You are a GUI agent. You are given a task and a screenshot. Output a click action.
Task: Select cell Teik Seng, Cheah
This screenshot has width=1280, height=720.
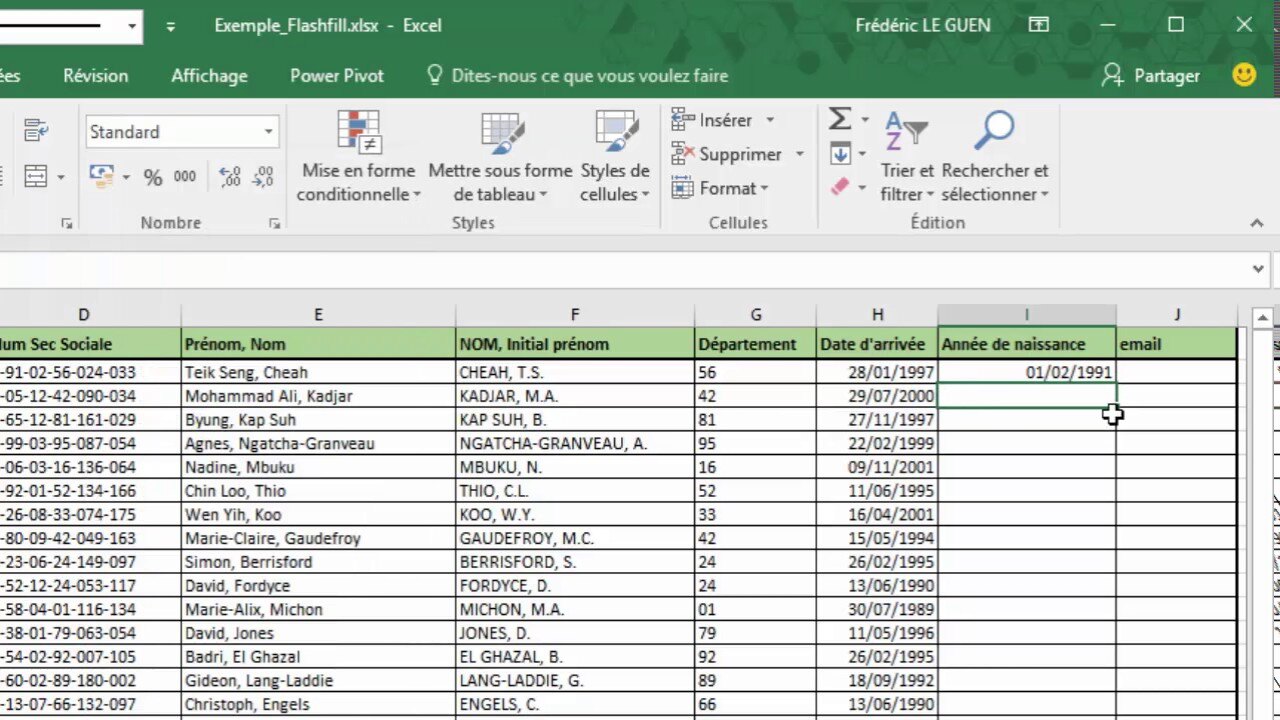318,372
